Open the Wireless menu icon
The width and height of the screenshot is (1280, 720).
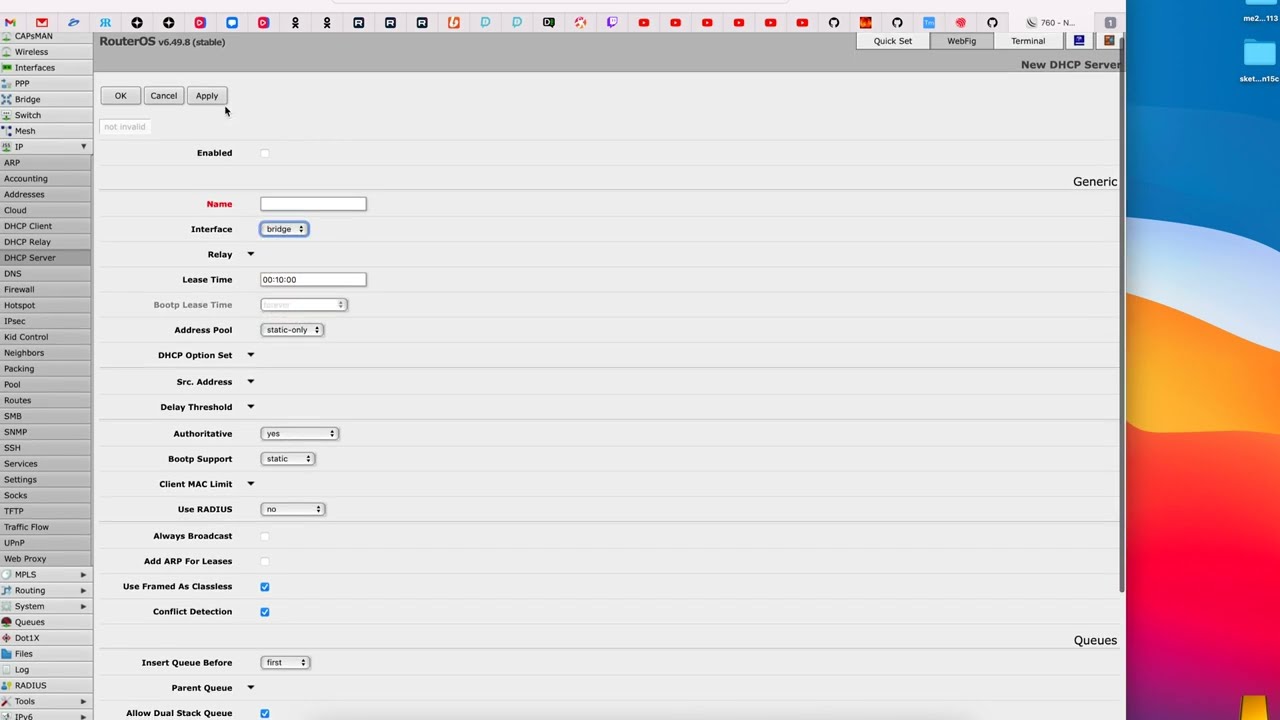point(7,52)
